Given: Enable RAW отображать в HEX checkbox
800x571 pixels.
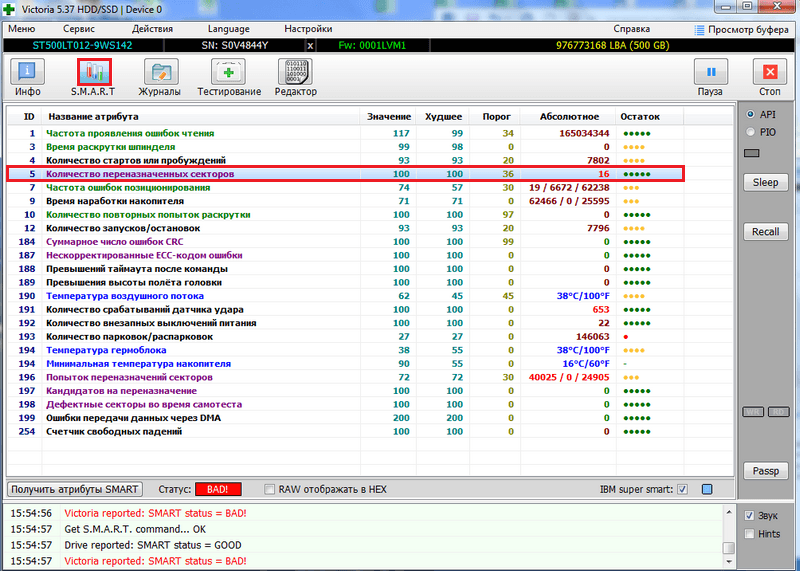Looking at the screenshot, I should [x=269, y=489].
